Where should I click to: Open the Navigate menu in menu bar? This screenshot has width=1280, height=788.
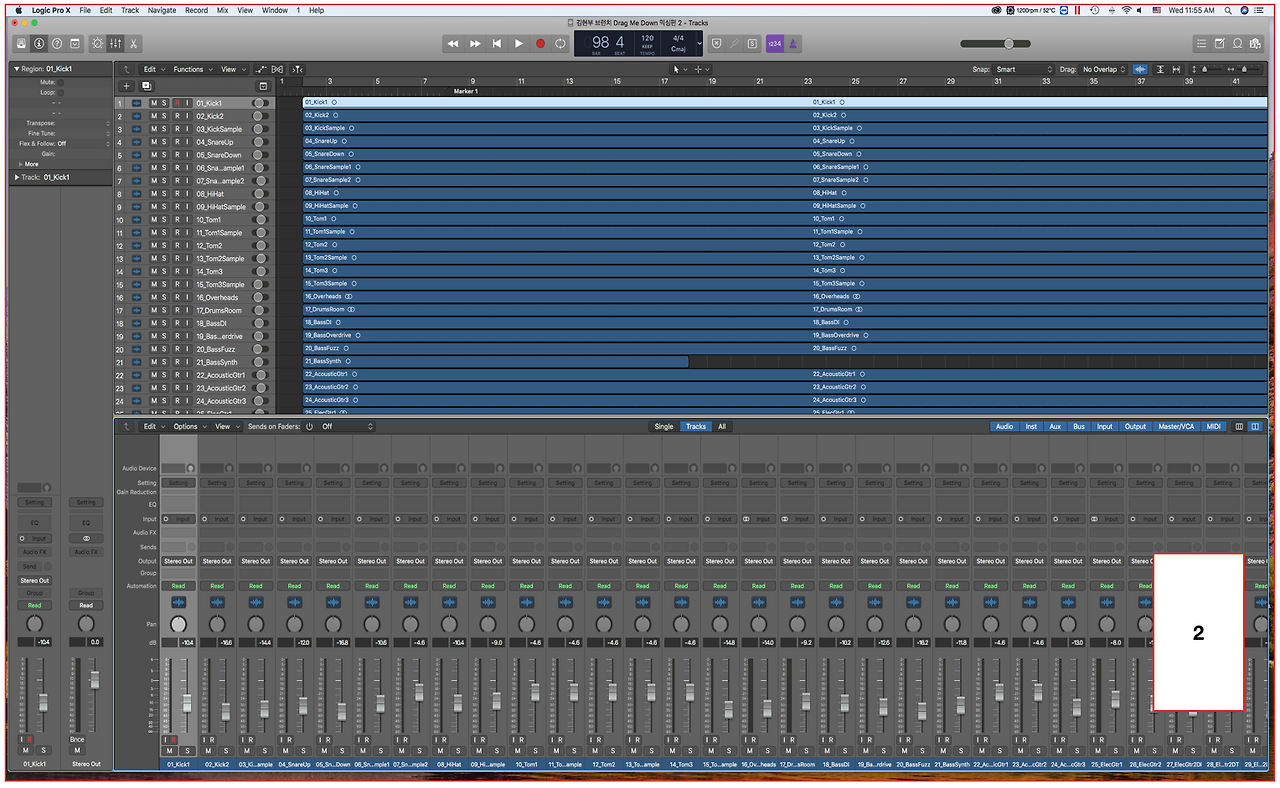click(x=162, y=10)
